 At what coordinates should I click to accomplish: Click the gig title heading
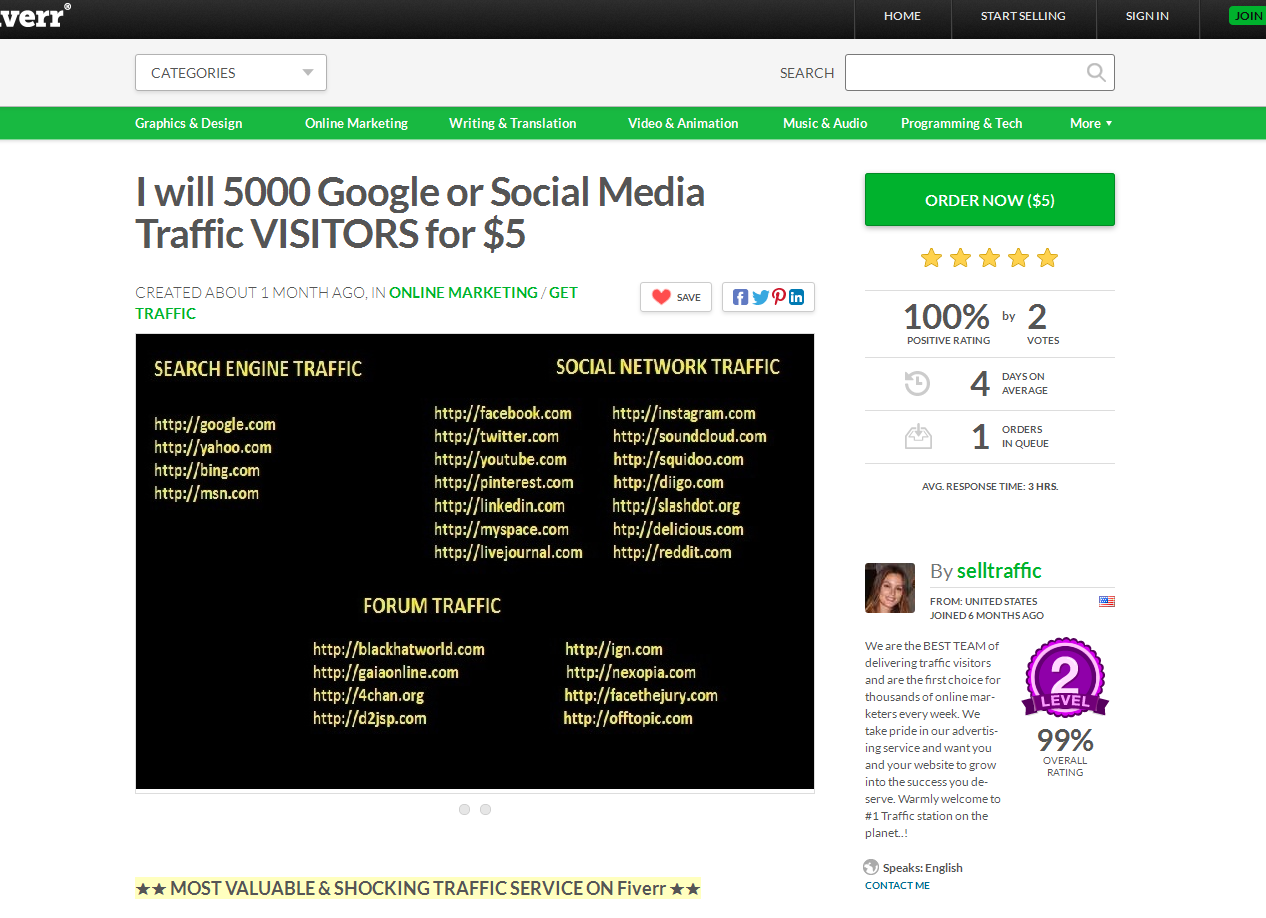[x=420, y=212]
